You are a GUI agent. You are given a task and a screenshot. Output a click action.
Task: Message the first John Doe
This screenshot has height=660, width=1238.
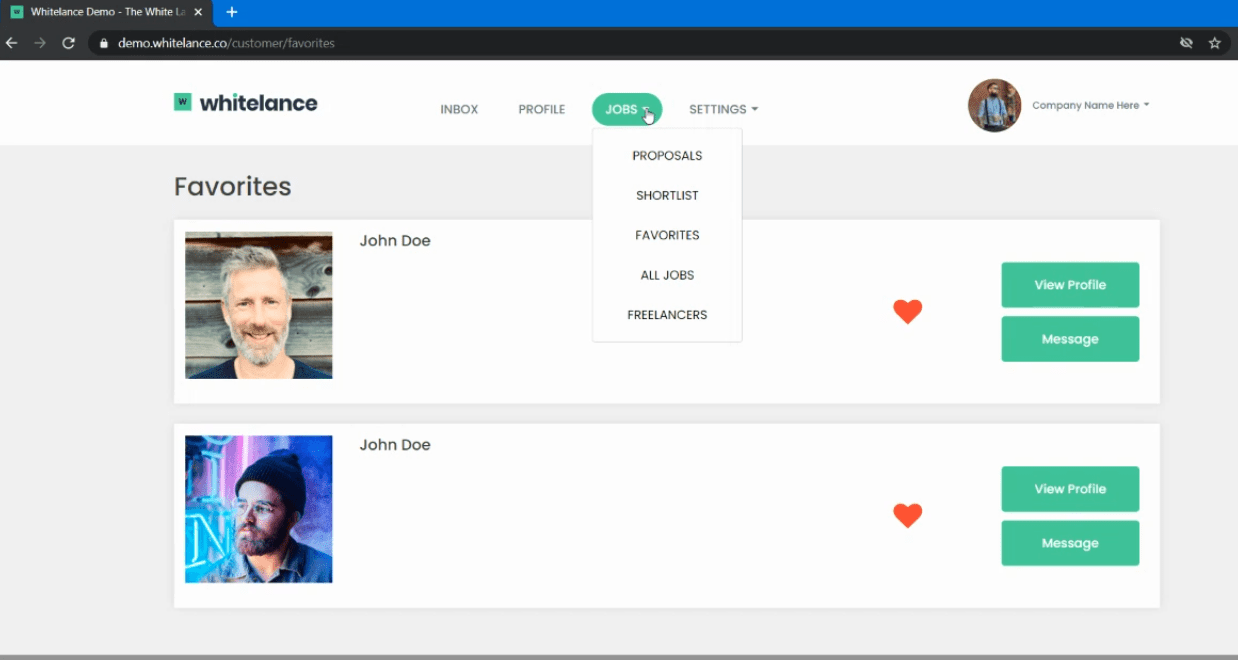[x=1070, y=339]
